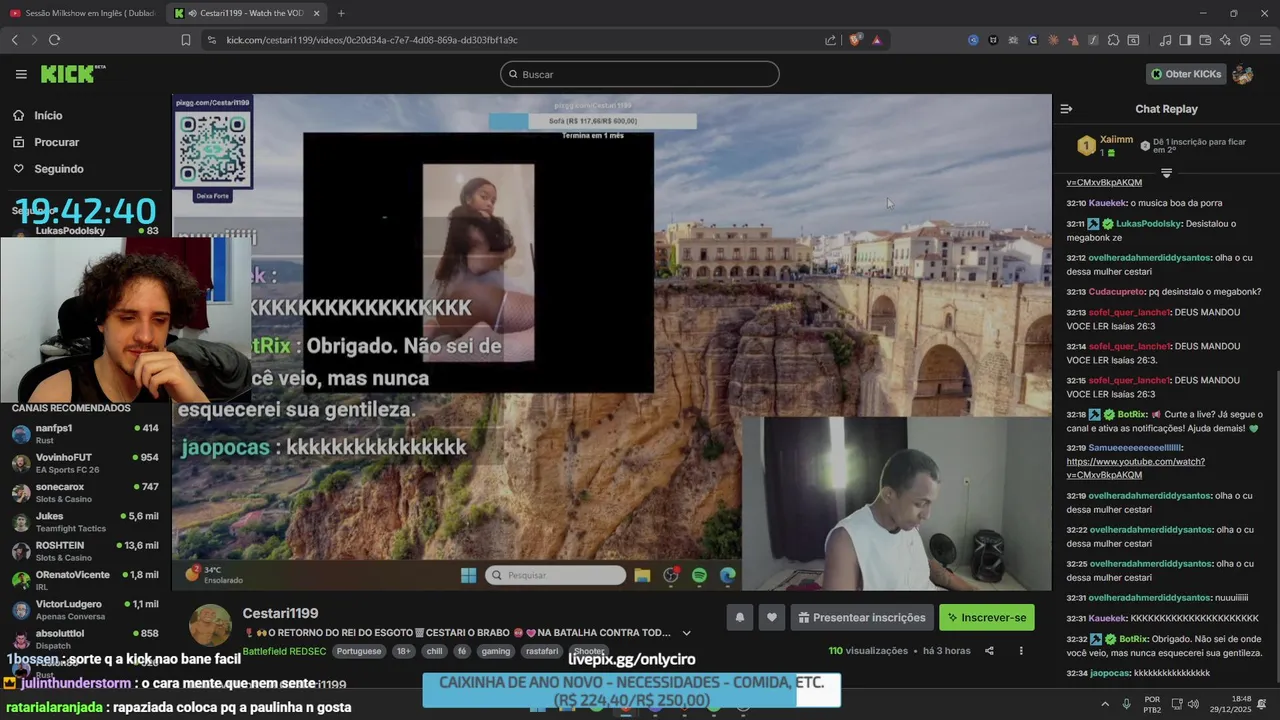Open recommended channel absolutlol

coord(85,638)
